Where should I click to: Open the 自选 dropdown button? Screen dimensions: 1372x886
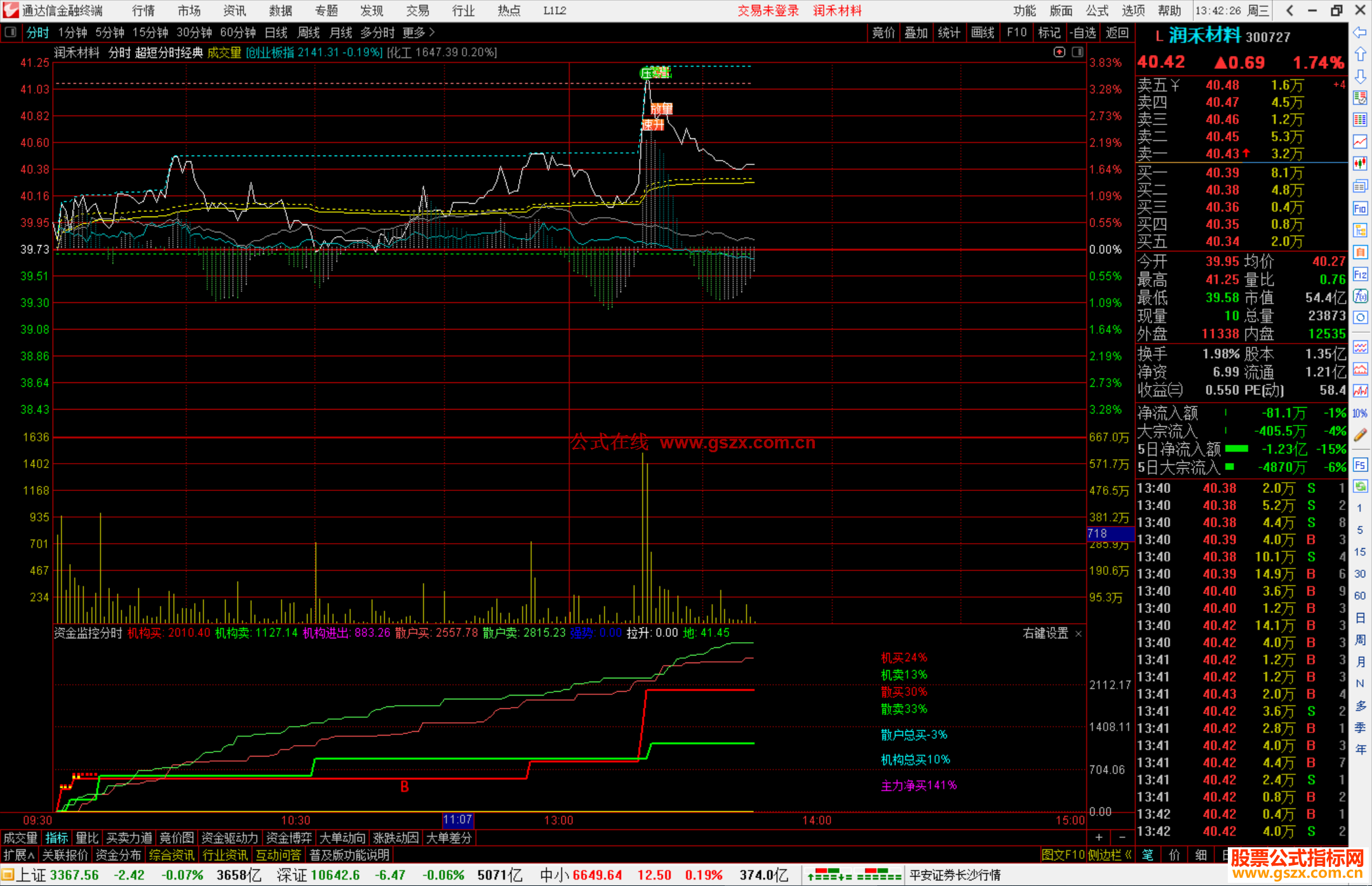[1082, 32]
